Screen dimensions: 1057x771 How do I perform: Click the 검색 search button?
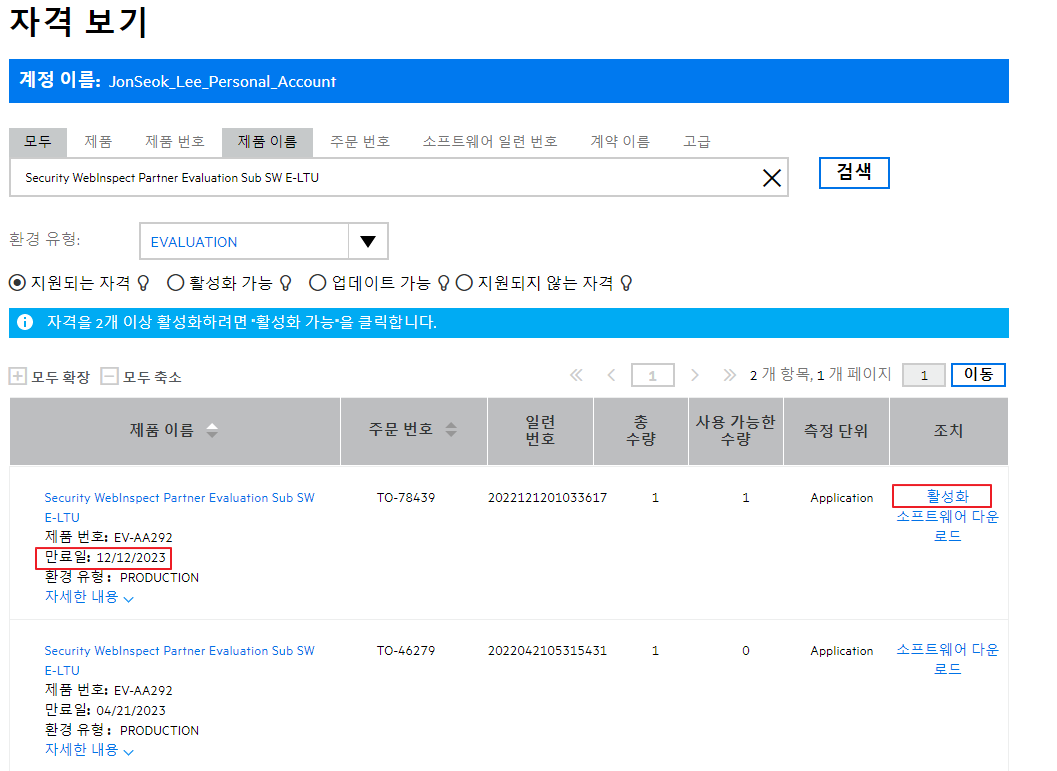[854, 173]
